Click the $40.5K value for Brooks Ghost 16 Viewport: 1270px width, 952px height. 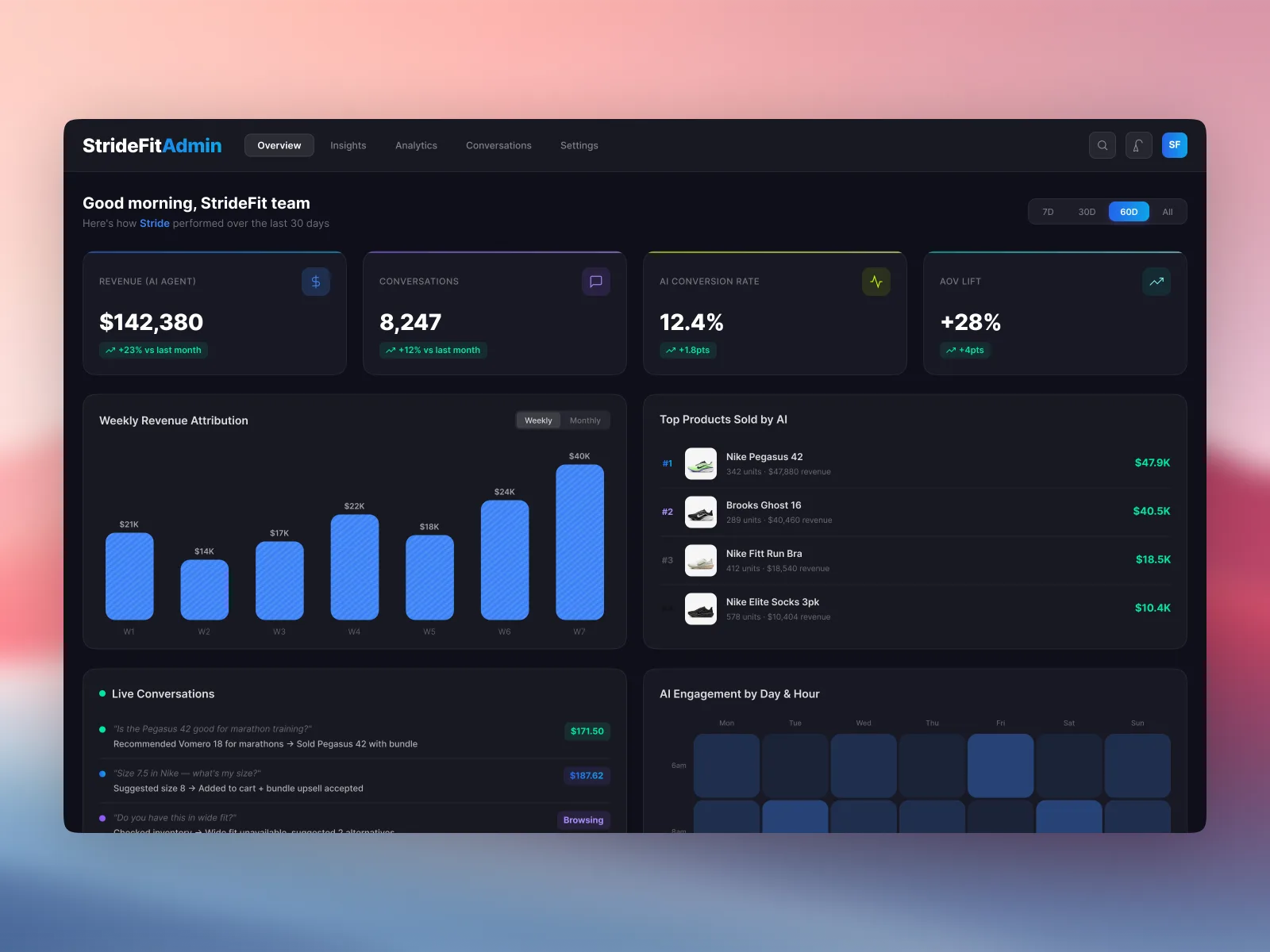1152,511
